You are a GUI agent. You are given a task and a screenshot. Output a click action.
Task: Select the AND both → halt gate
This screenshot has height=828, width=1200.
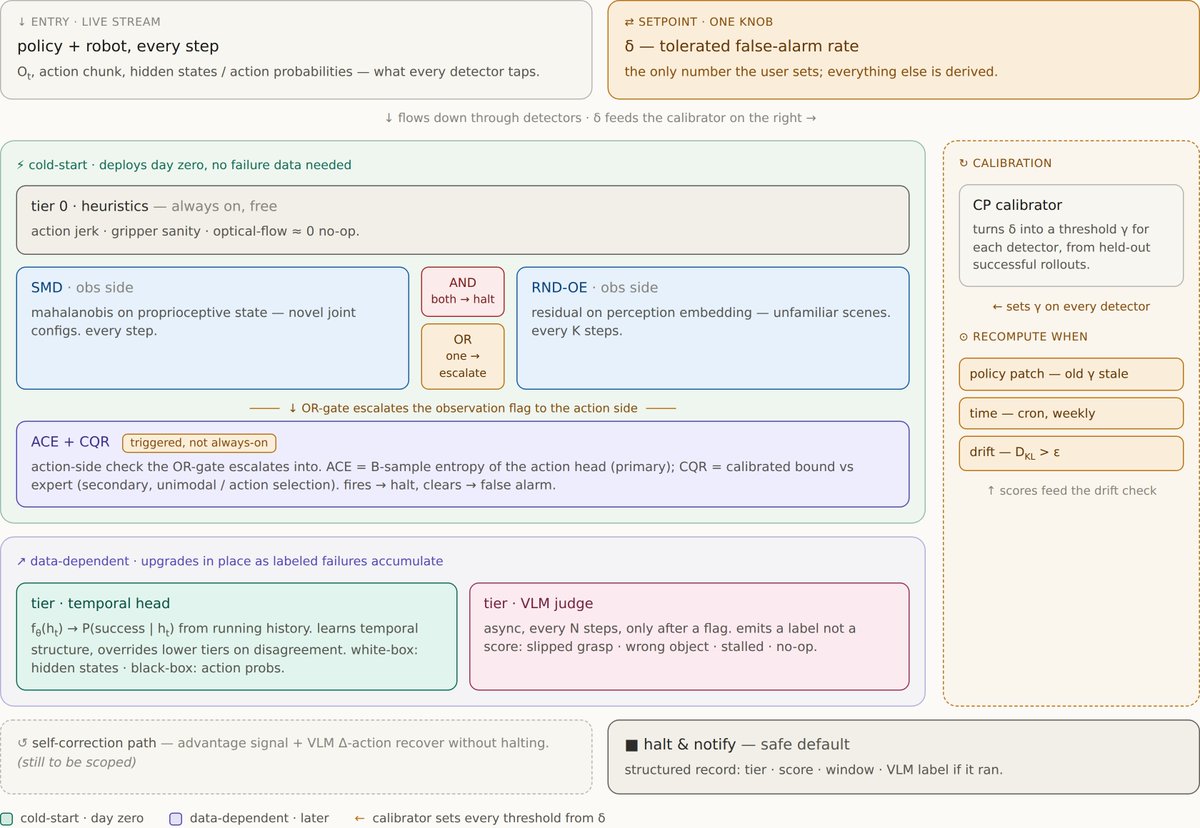pyautogui.click(x=463, y=291)
